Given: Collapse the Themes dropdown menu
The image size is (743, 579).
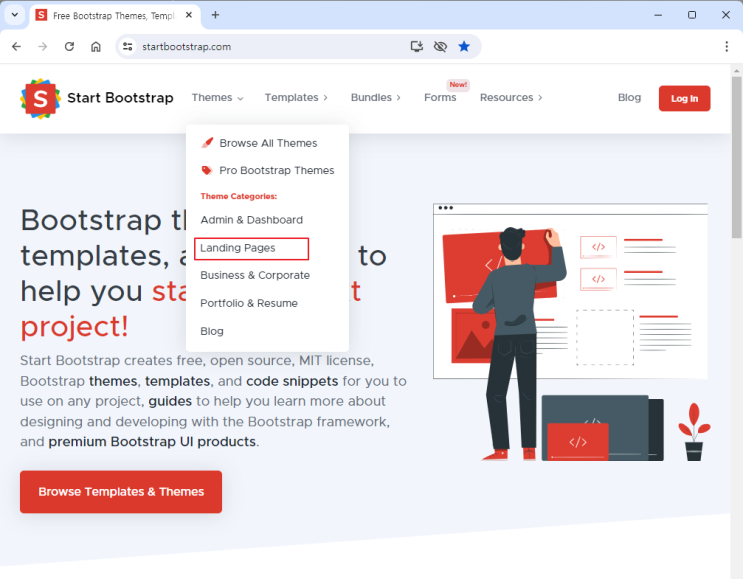Looking at the screenshot, I should tap(217, 98).
